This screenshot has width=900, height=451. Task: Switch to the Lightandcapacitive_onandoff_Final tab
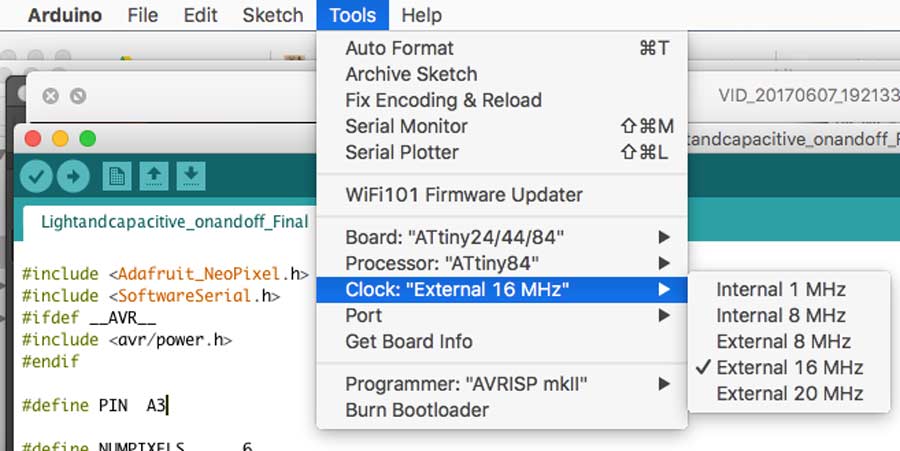coord(174,221)
